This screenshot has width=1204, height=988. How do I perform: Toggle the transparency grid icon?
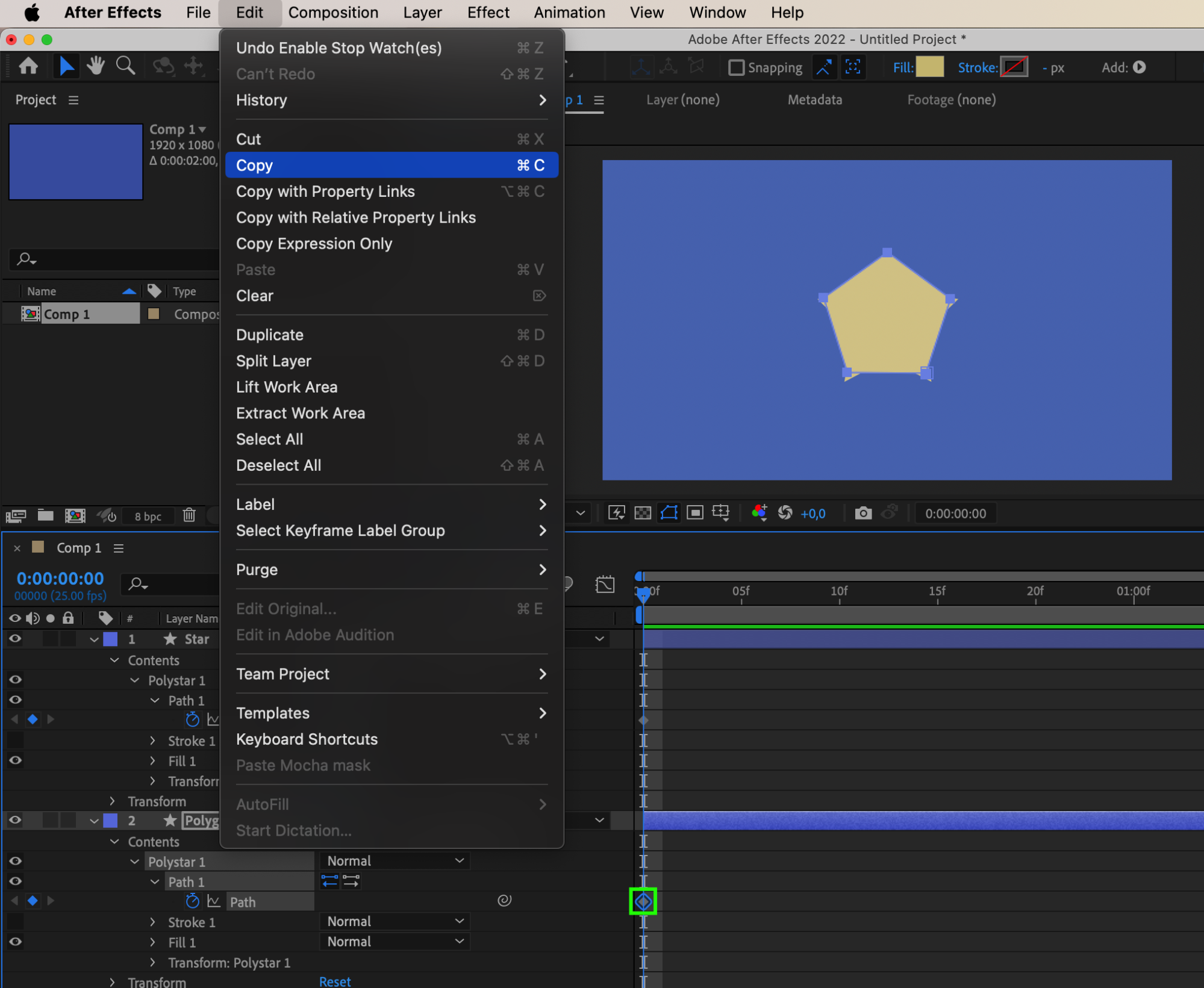coord(643,514)
